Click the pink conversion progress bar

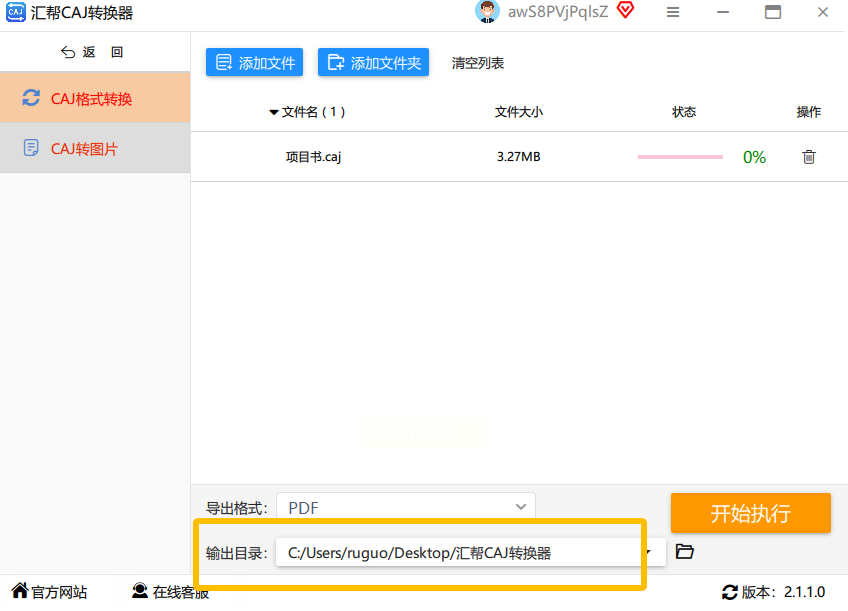680,157
